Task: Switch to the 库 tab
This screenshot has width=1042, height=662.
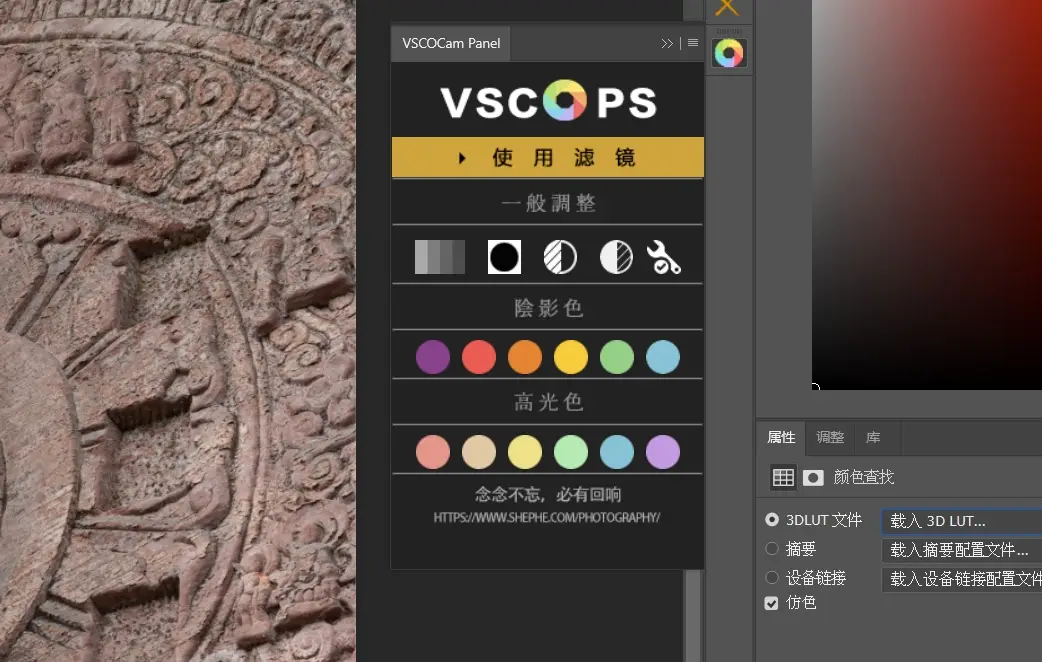Action: [x=873, y=438]
